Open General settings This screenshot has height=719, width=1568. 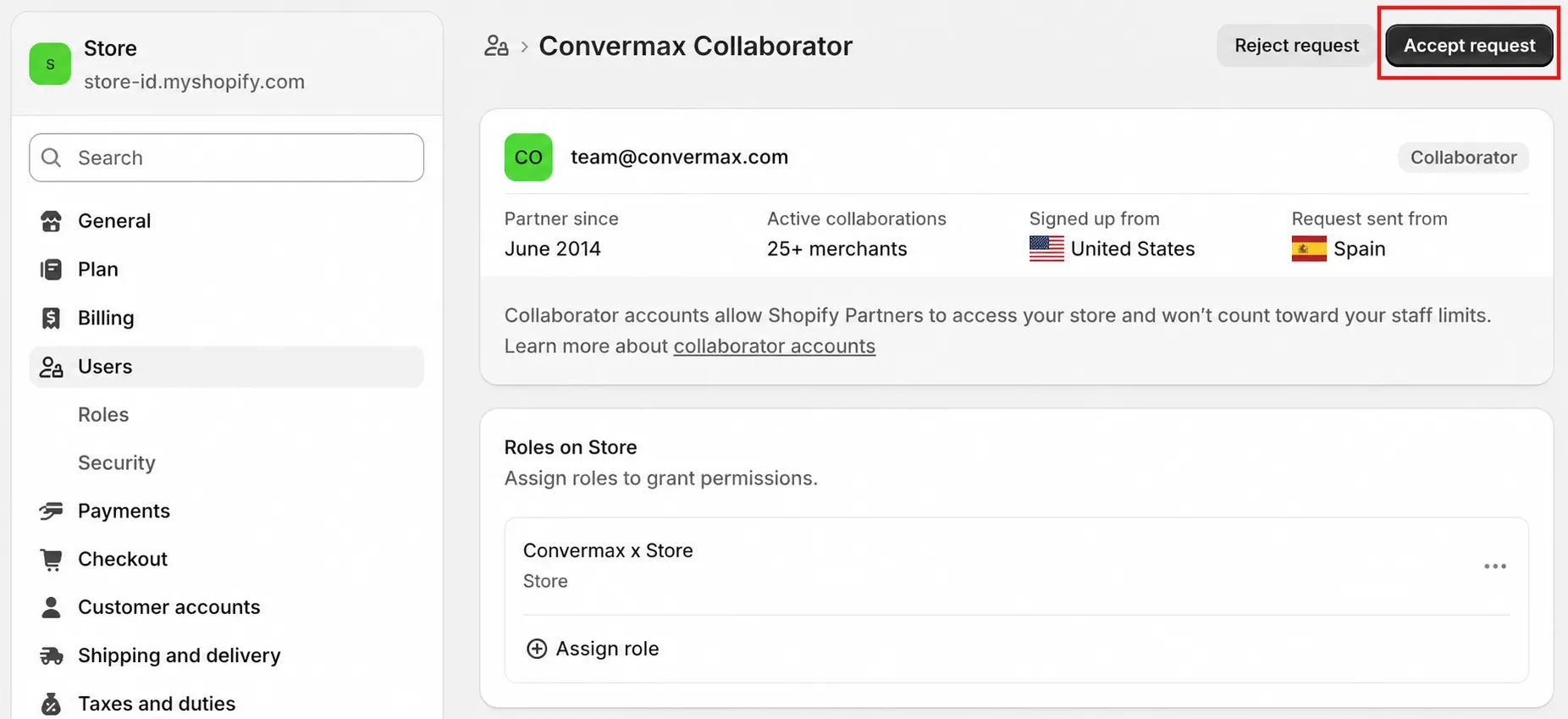(x=226, y=221)
